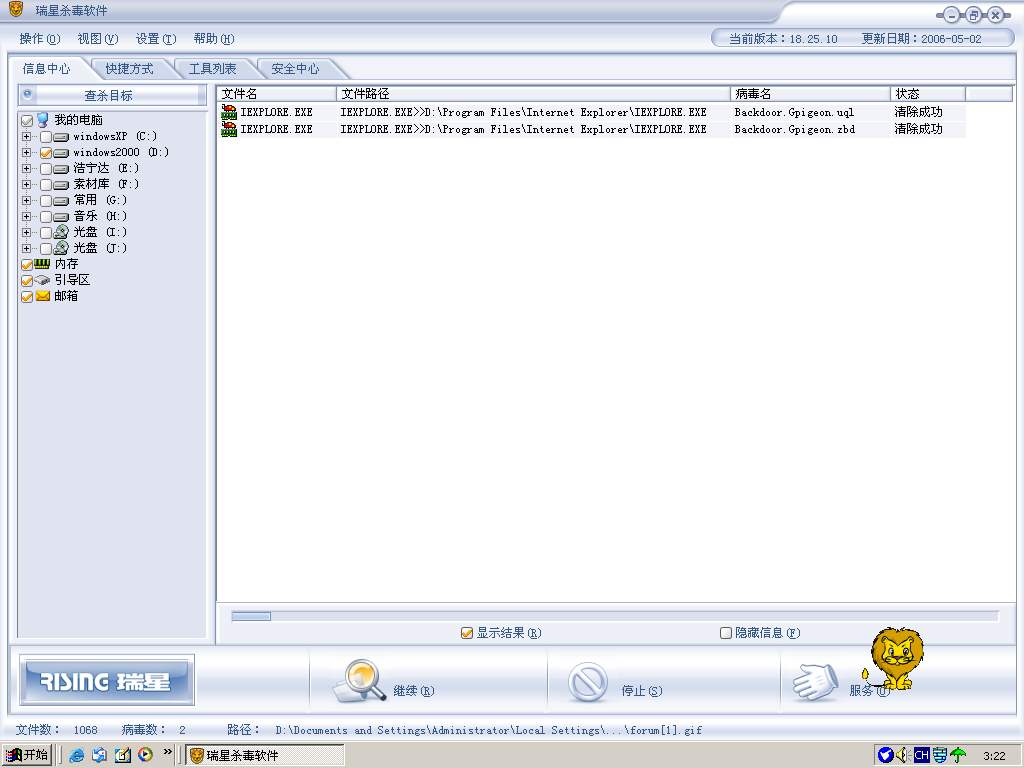The width and height of the screenshot is (1024, 768).
Task: Expand the windowsXP (C:) tree node
Action: point(26,136)
